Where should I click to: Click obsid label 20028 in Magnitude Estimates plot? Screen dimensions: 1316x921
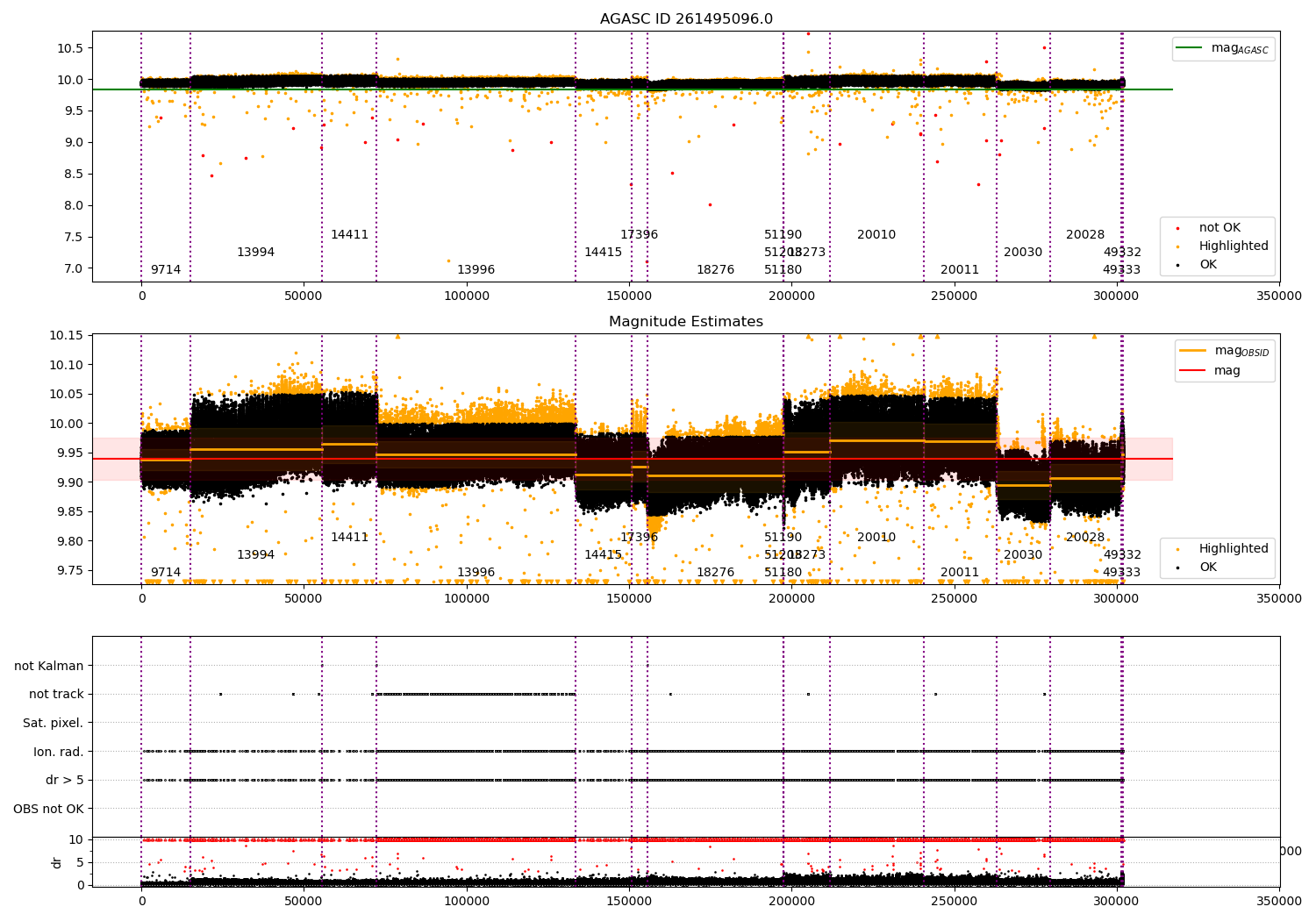click(x=1085, y=538)
